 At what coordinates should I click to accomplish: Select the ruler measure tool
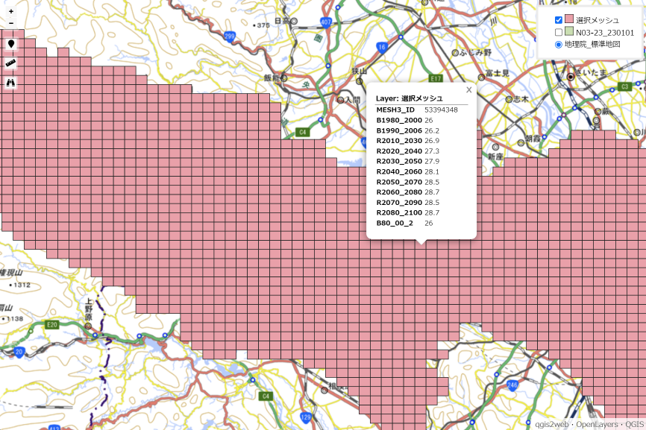[x=11, y=64]
